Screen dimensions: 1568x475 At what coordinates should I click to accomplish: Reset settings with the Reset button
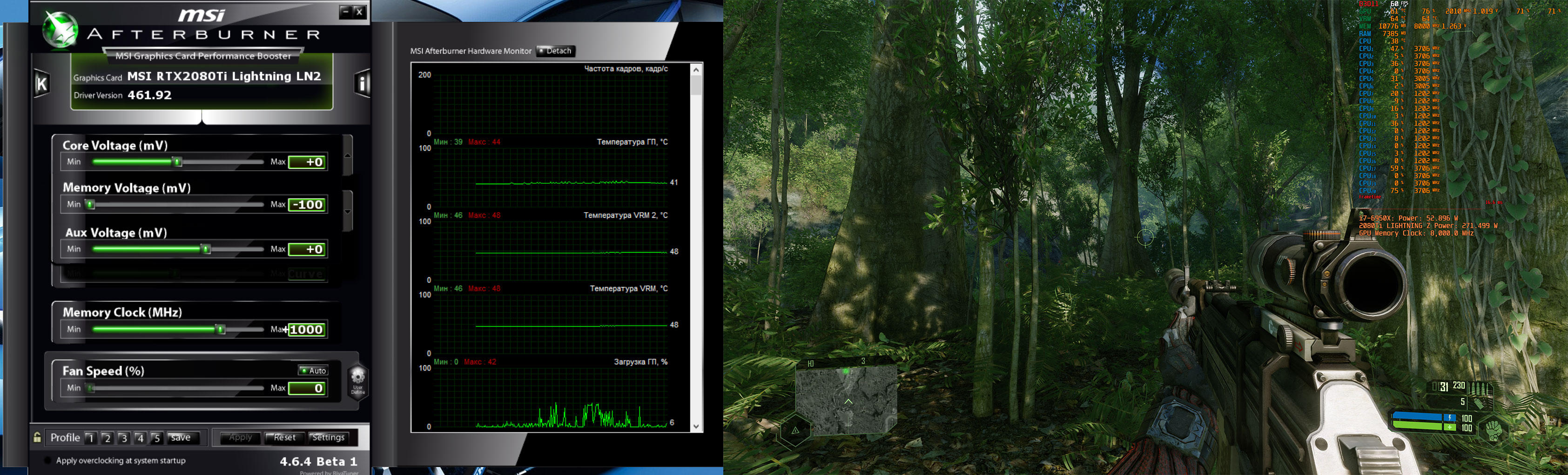(x=284, y=438)
